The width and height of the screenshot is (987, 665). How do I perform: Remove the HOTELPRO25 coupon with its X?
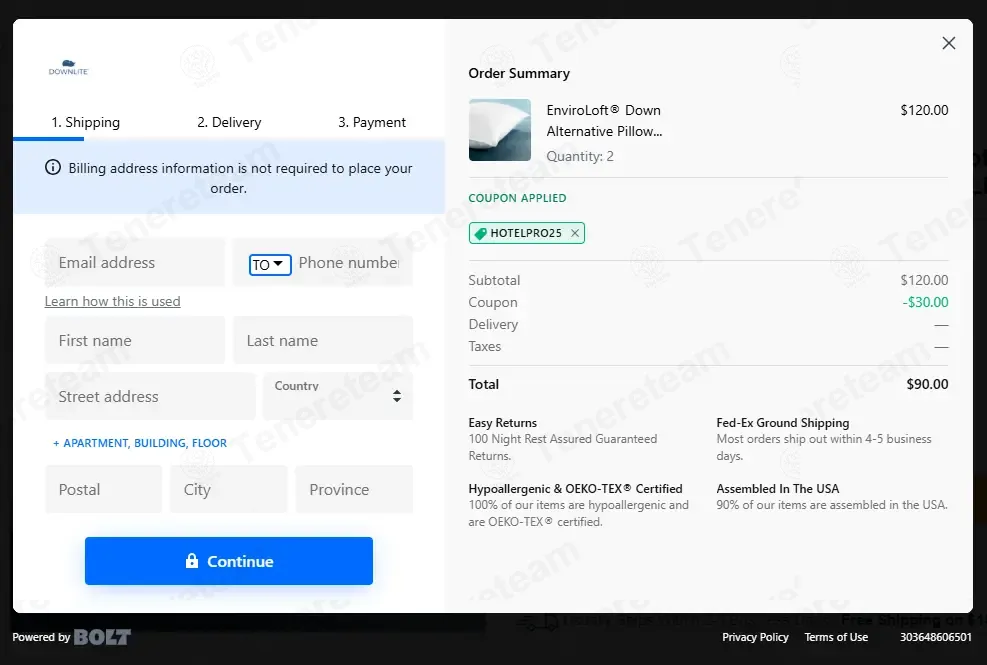[x=575, y=233]
